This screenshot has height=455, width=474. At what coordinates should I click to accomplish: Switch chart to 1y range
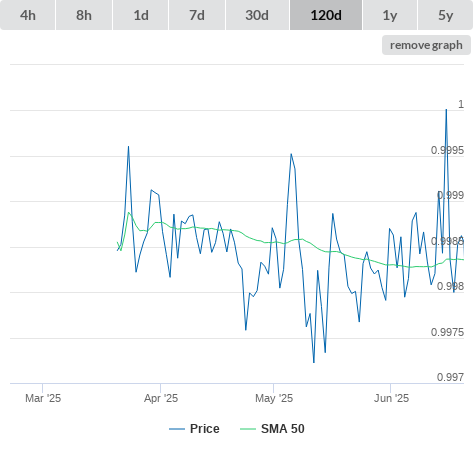tap(390, 15)
